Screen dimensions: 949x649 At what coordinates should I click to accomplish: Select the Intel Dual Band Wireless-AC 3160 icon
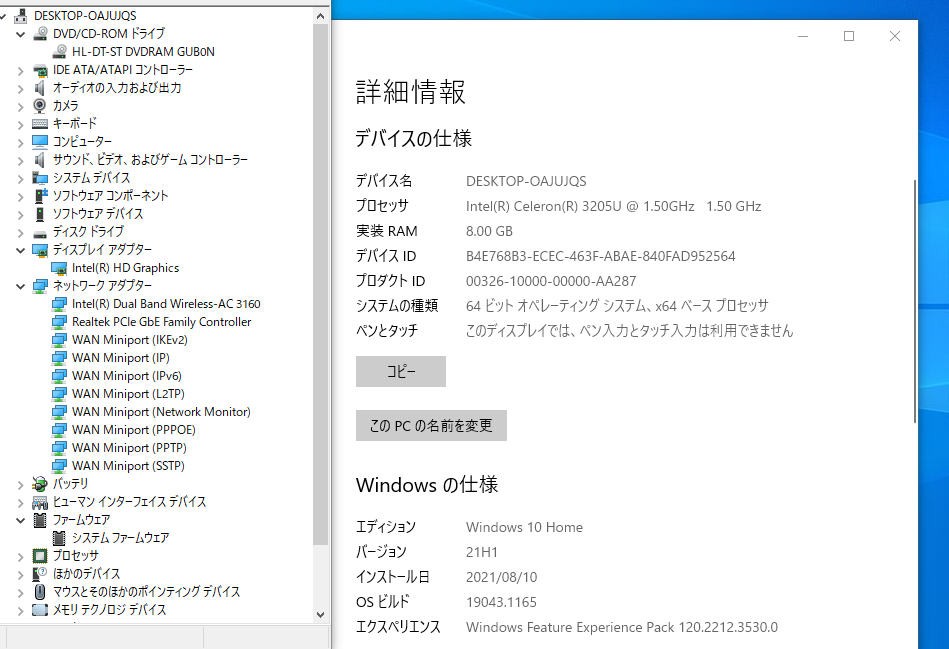click(x=59, y=304)
